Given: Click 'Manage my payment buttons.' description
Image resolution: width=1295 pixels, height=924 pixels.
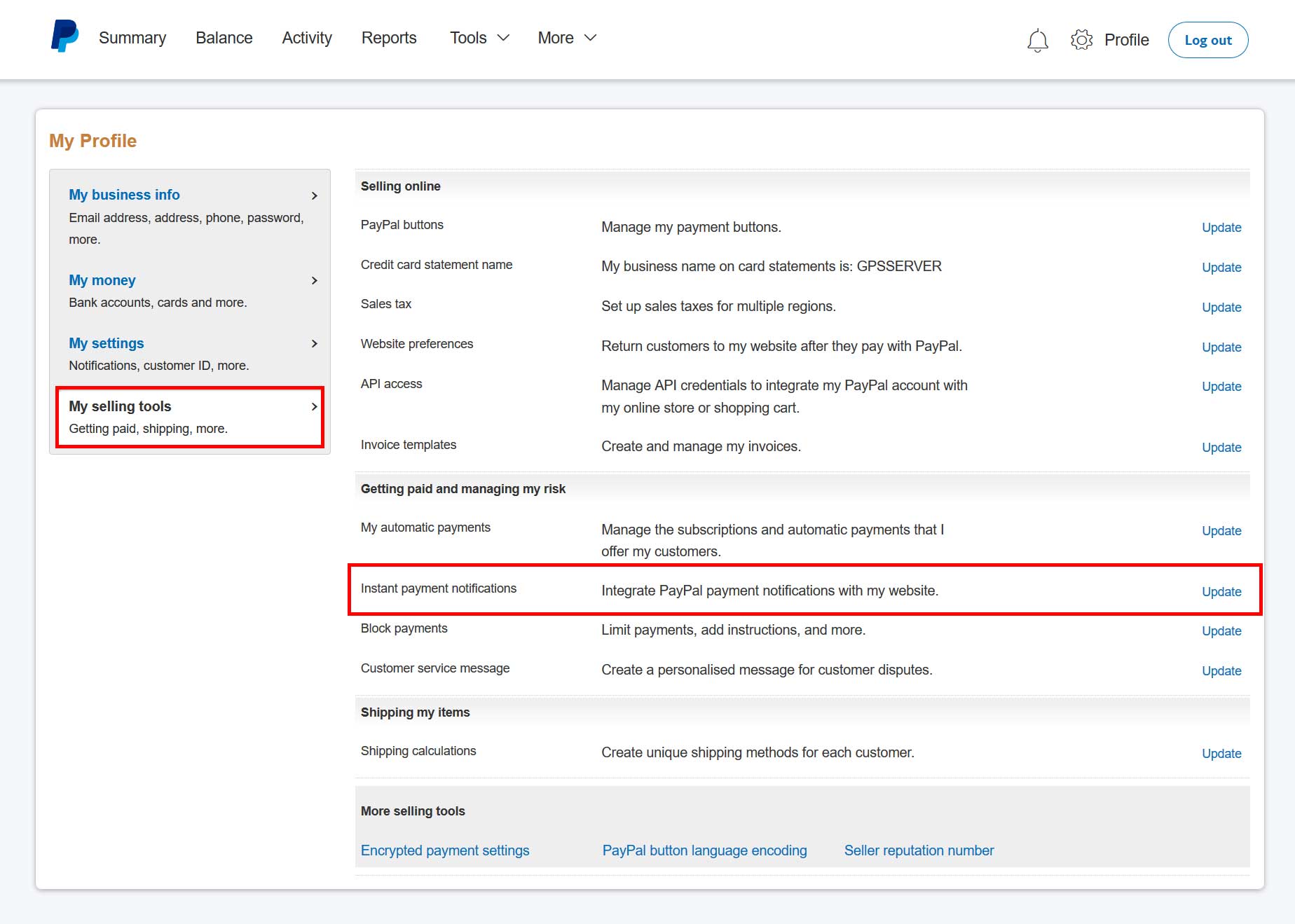Looking at the screenshot, I should click(691, 227).
